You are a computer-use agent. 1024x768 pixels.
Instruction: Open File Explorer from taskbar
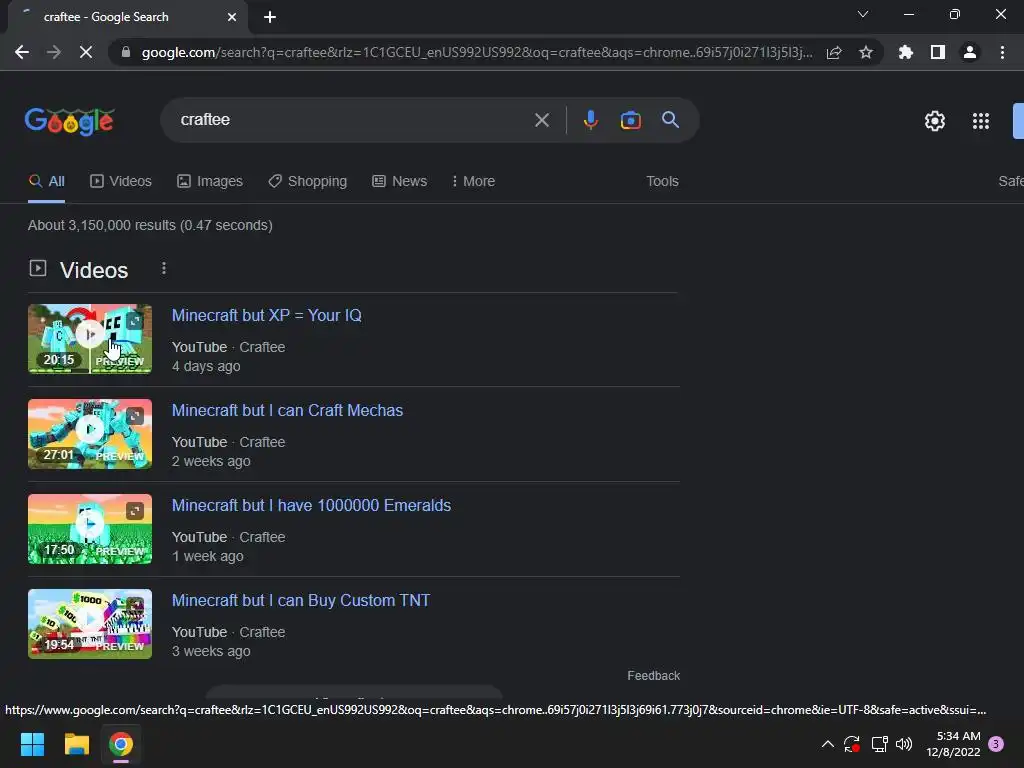76,744
